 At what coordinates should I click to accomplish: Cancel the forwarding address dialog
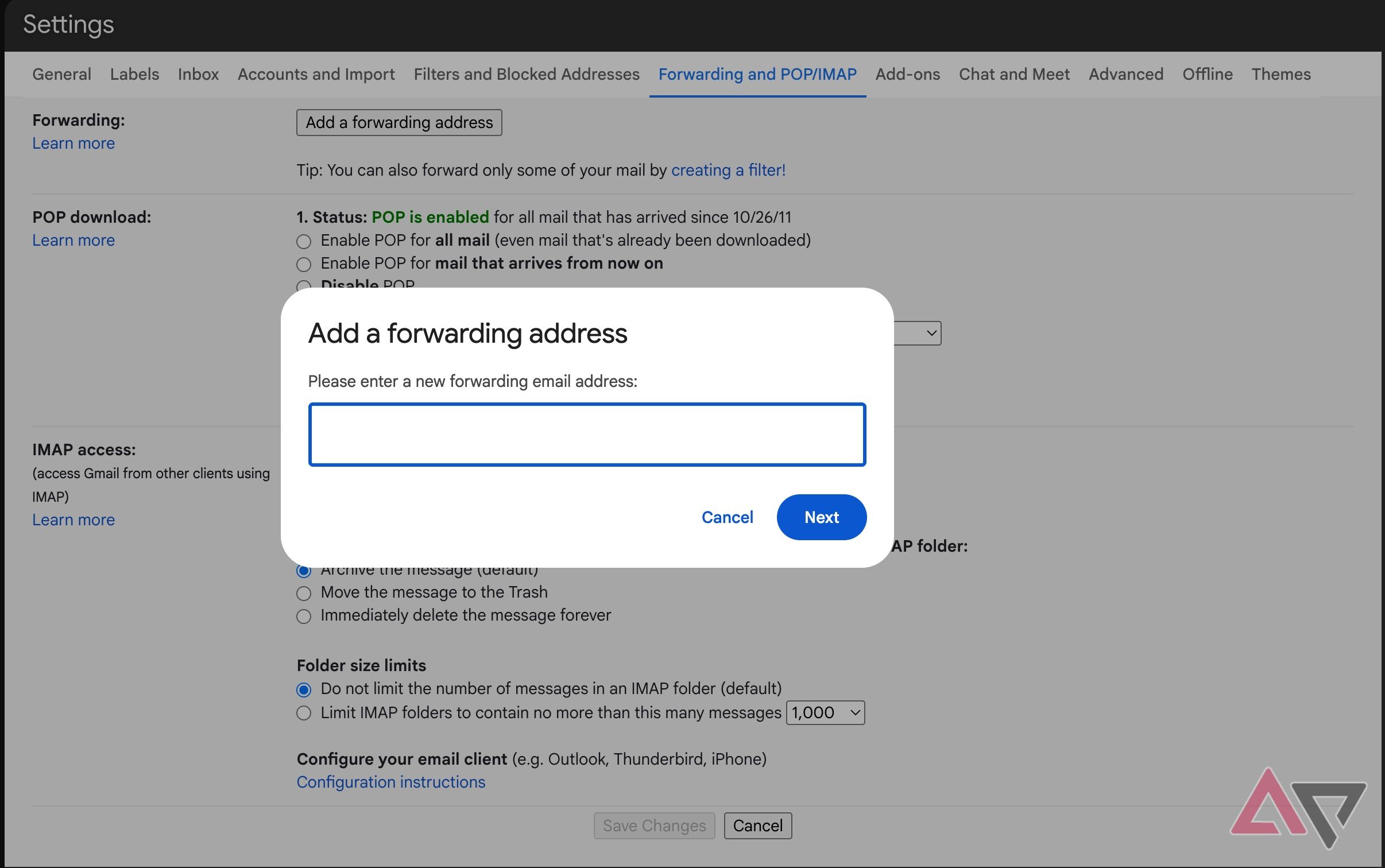point(727,517)
